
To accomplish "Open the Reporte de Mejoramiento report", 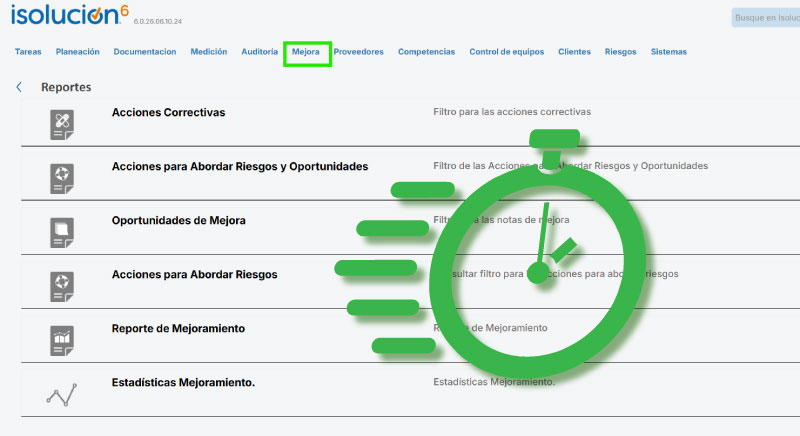I will click(178, 328).
